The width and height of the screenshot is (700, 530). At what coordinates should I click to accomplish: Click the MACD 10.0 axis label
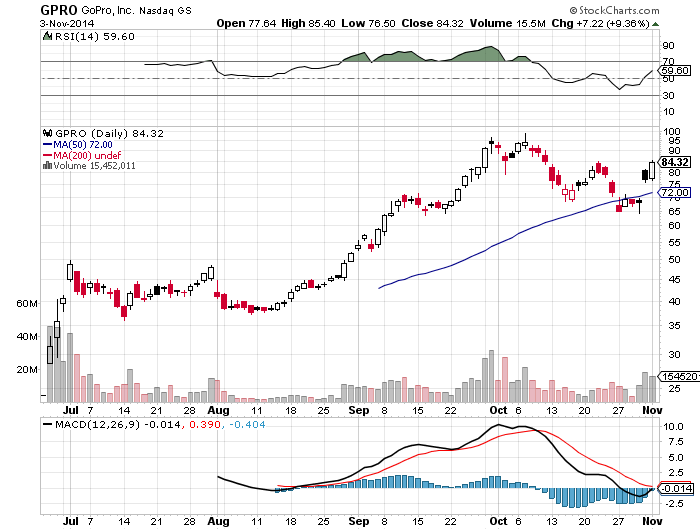673,426
